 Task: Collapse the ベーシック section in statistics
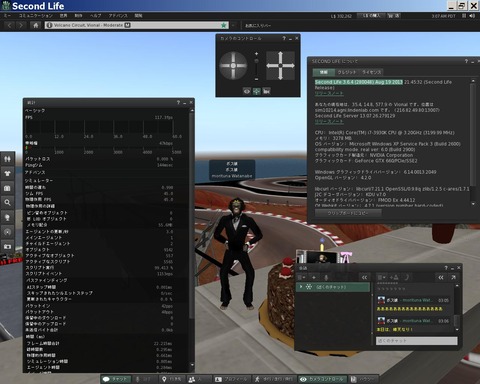point(35,110)
